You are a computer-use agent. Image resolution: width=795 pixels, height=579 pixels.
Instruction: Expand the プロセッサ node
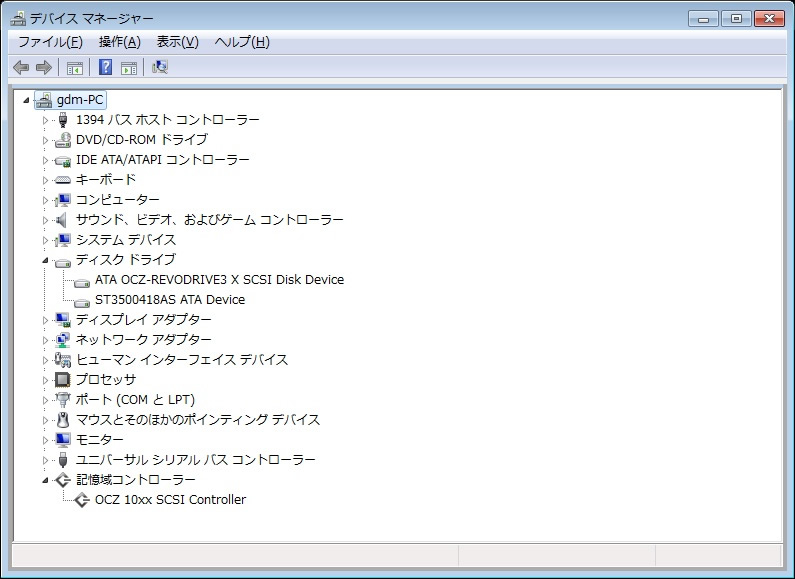[45, 380]
